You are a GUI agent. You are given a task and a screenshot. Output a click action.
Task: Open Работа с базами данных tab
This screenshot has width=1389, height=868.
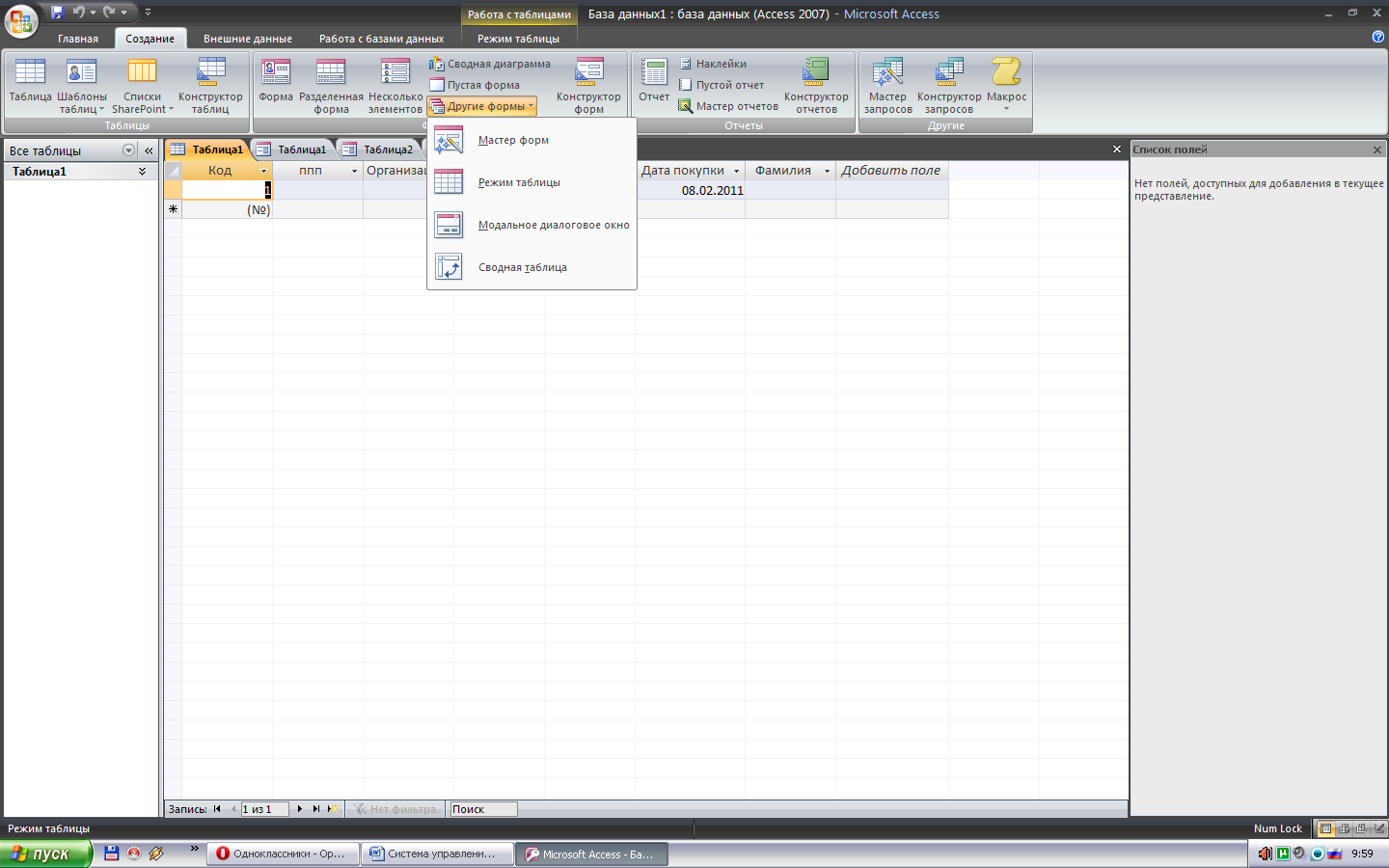click(382, 39)
